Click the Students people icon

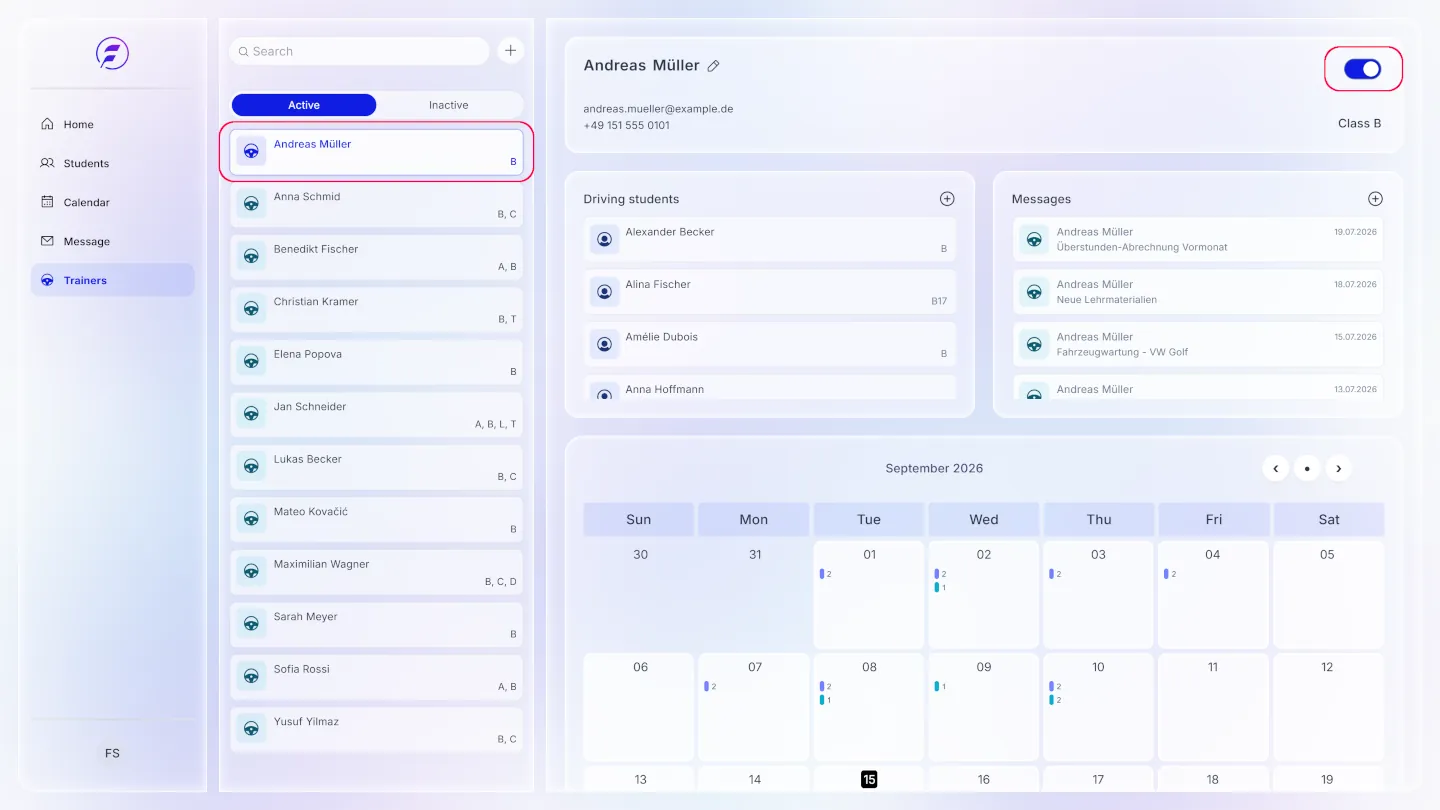click(x=47, y=163)
